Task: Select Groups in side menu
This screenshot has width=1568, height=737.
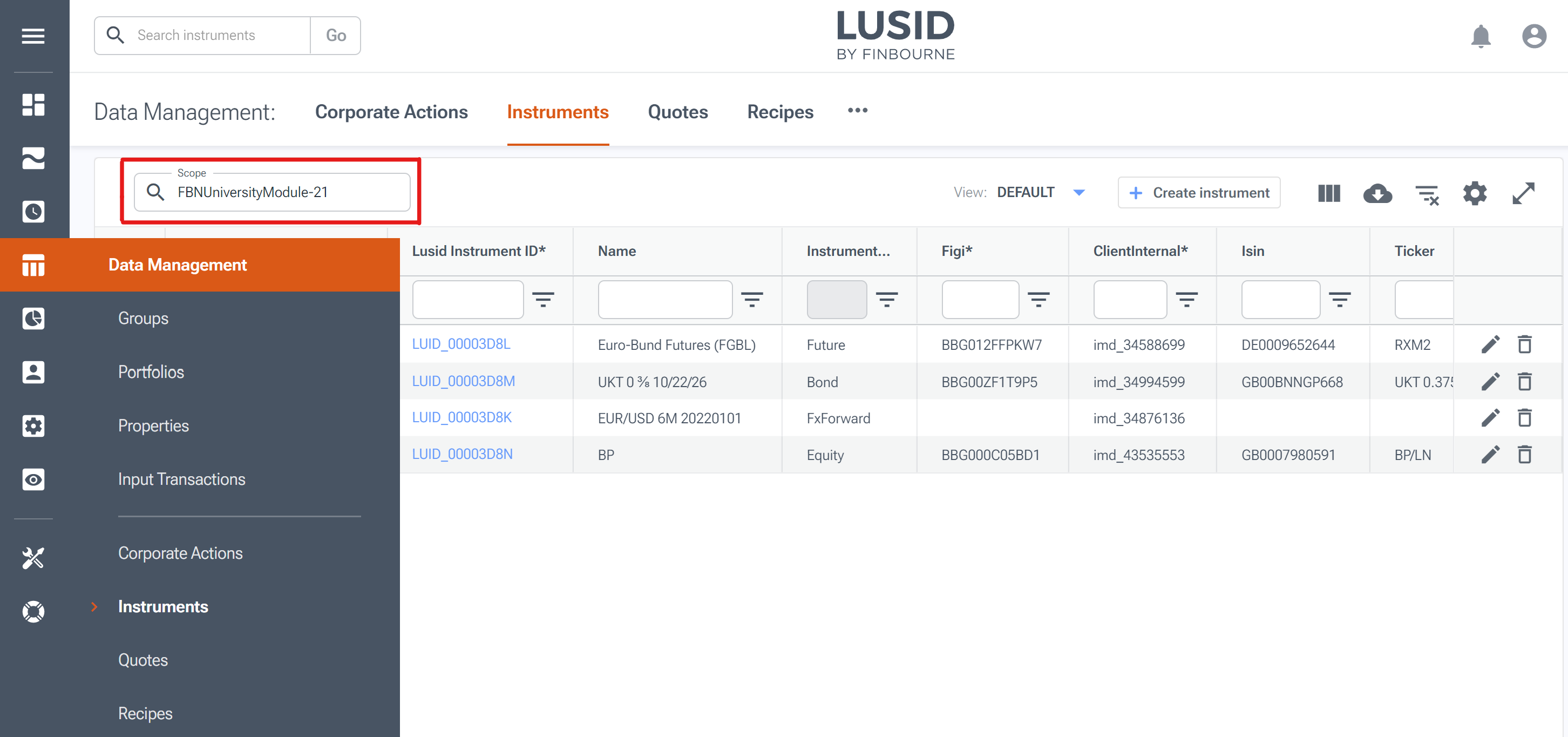Action: (143, 319)
